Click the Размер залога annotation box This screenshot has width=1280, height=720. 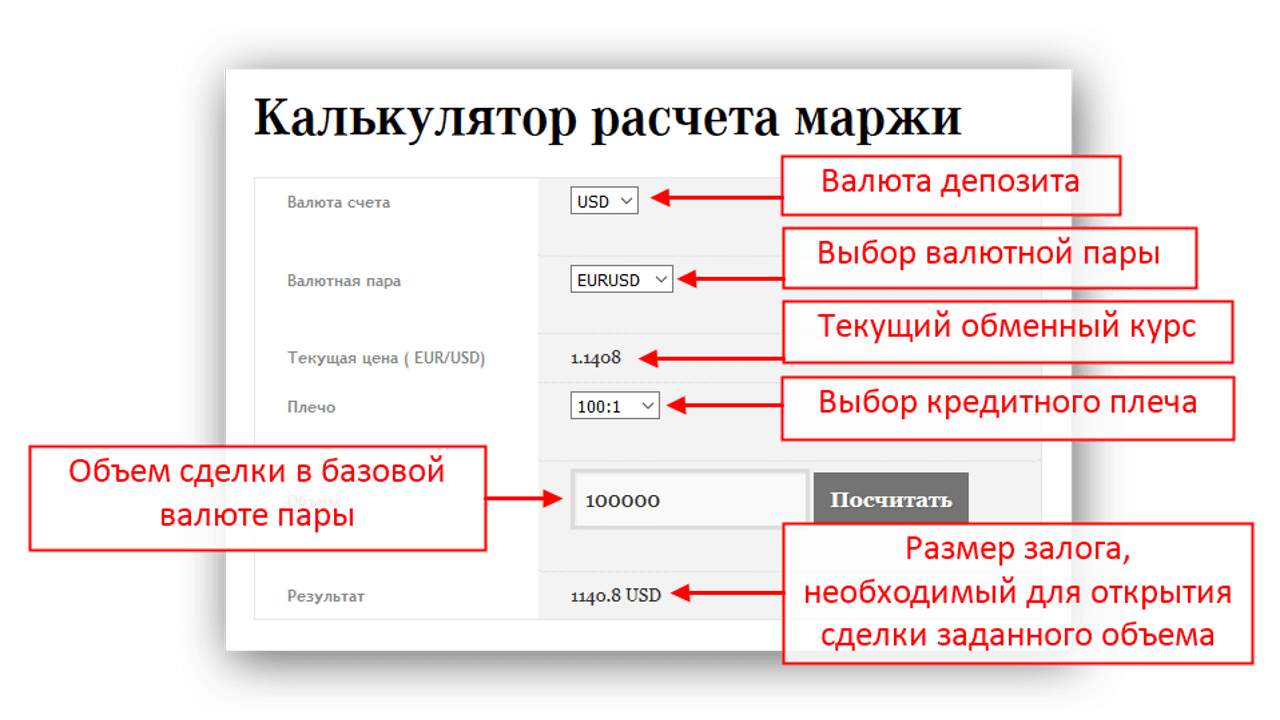pyautogui.click(x=1017, y=592)
